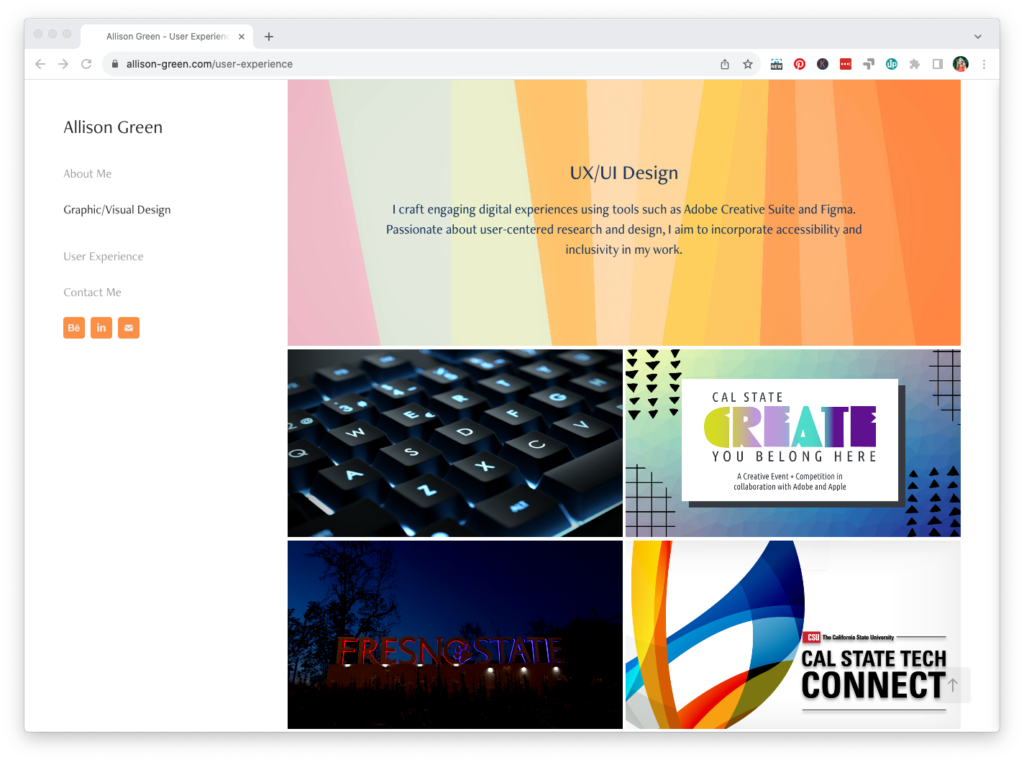
Task: Open the Graphic/Visual Design page
Action: point(117,210)
